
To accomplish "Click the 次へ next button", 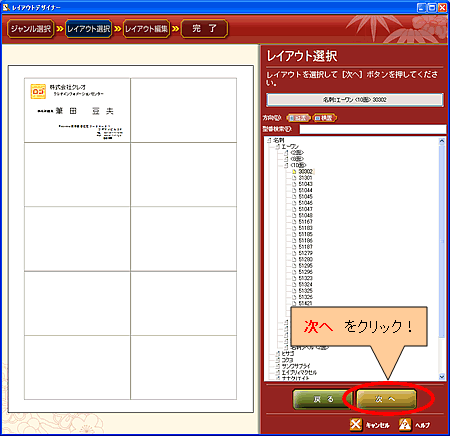I will pos(386,399).
